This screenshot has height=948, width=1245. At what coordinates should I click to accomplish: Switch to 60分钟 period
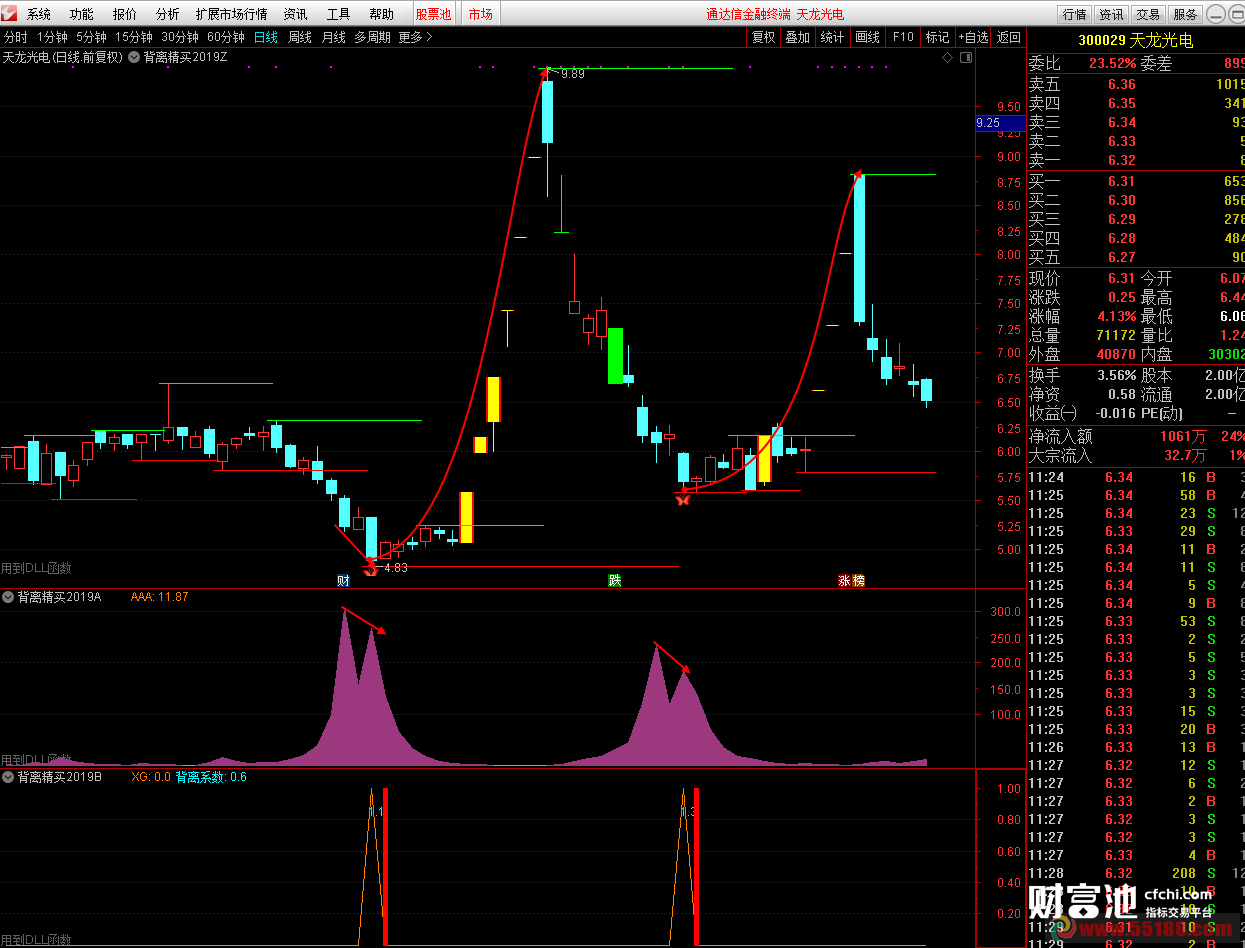(x=226, y=37)
